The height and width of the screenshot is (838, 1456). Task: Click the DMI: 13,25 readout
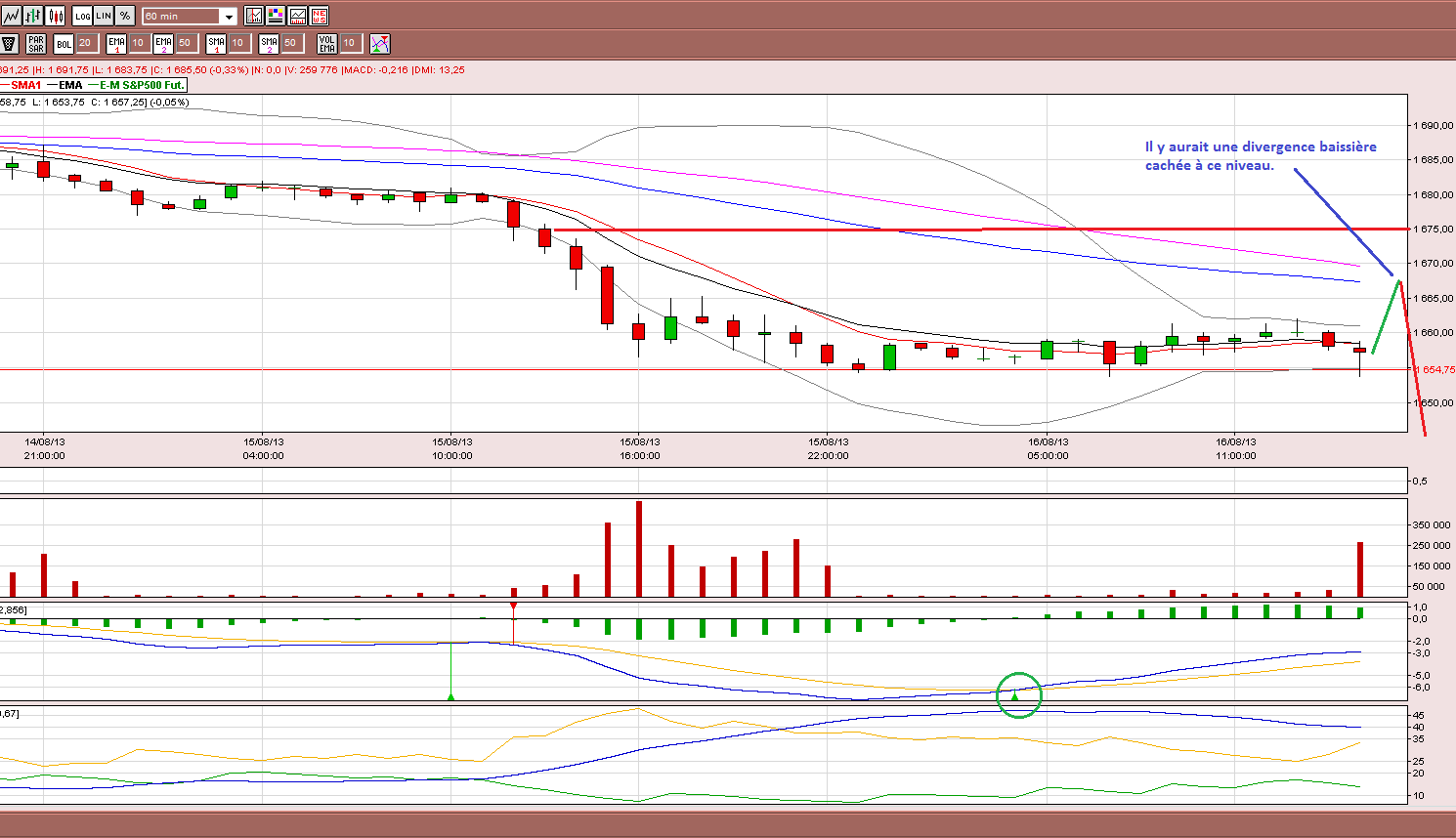439,70
